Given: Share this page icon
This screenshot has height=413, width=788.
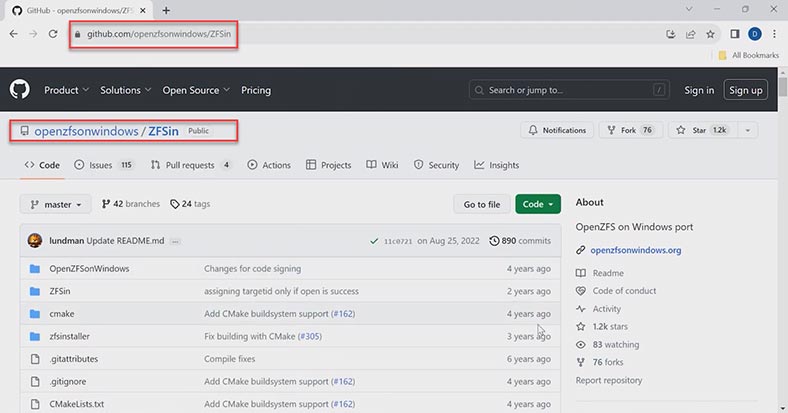Looking at the screenshot, I should coord(691,34).
